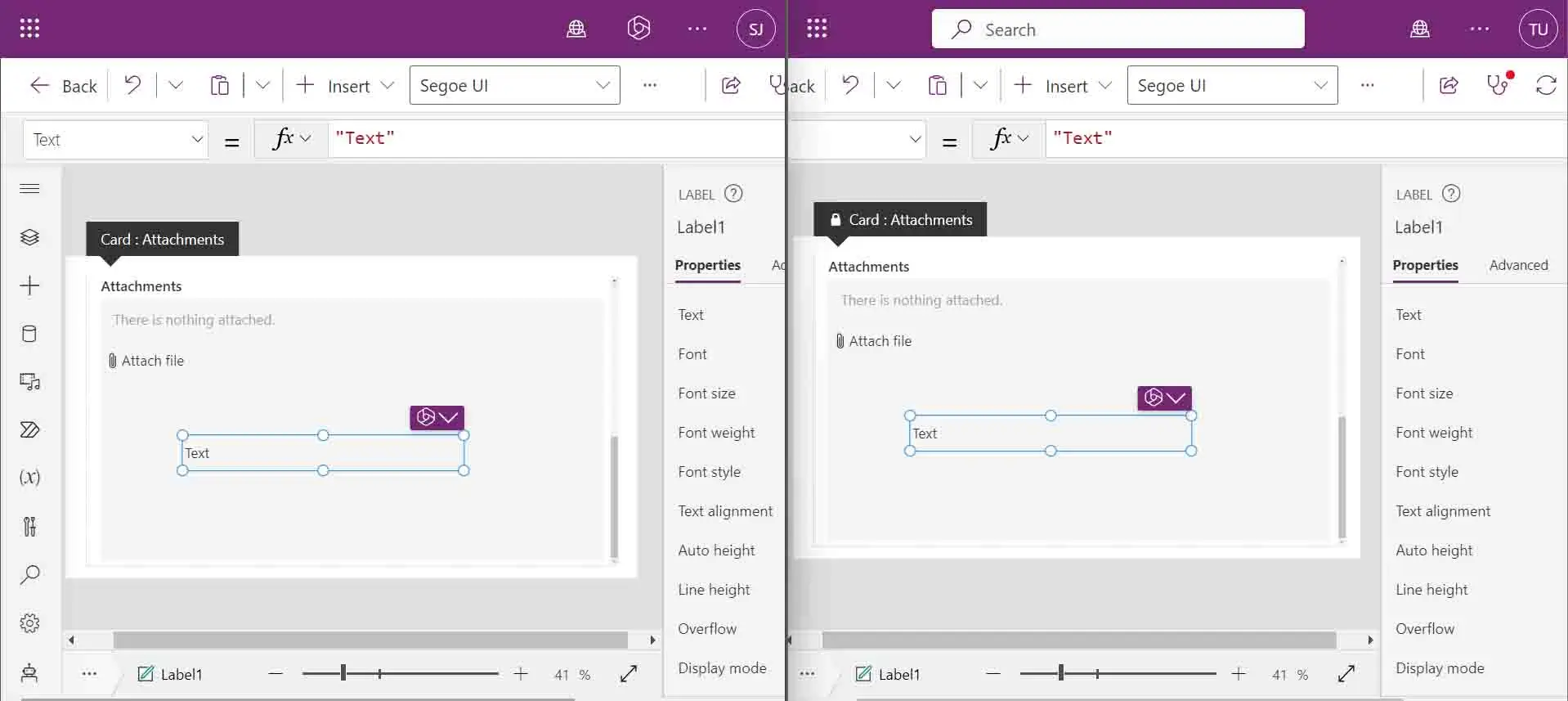Open the Text property selector dropdown

[x=116, y=140]
